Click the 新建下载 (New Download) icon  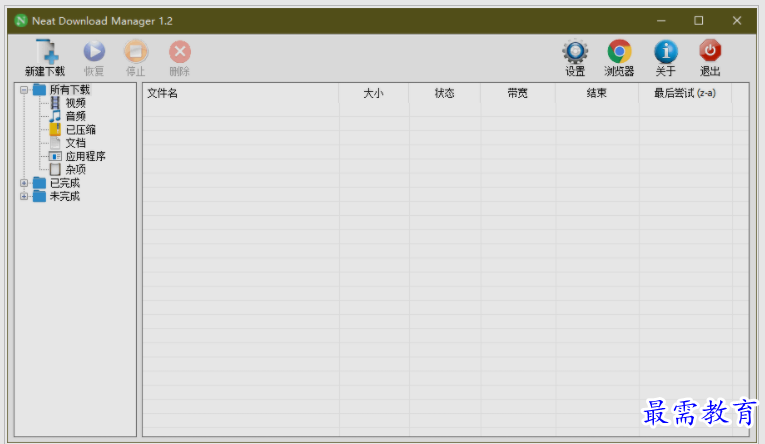point(47,51)
